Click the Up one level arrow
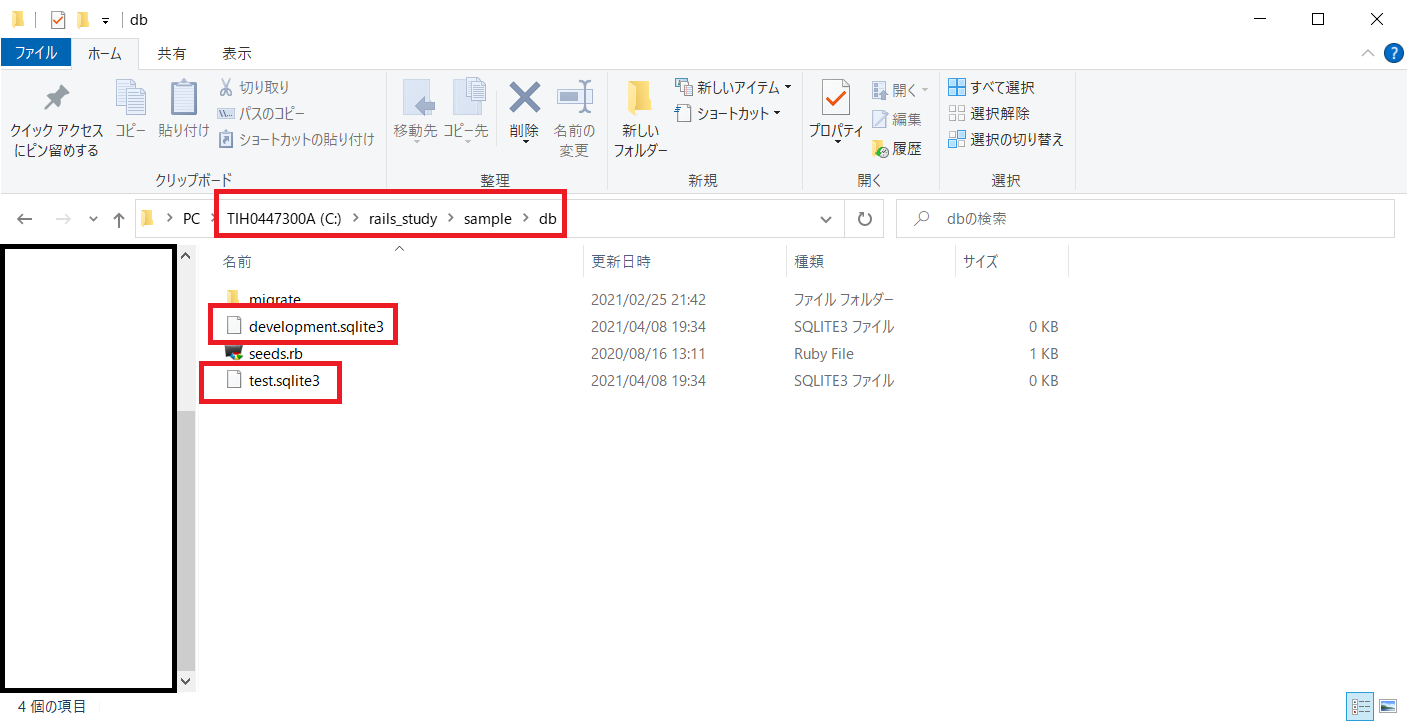The height and width of the screenshot is (721, 1407). coord(119,219)
